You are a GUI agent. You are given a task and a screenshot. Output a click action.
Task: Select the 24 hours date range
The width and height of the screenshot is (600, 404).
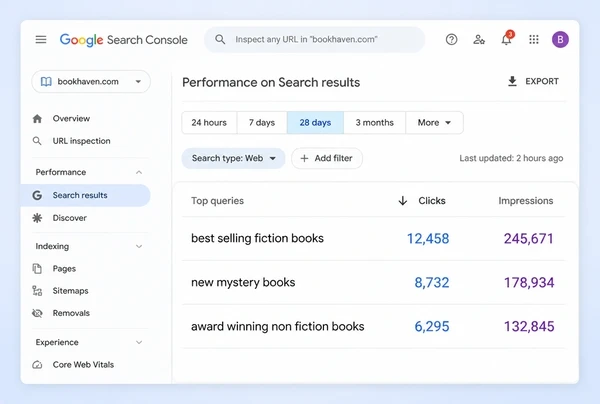[x=209, y=122]
